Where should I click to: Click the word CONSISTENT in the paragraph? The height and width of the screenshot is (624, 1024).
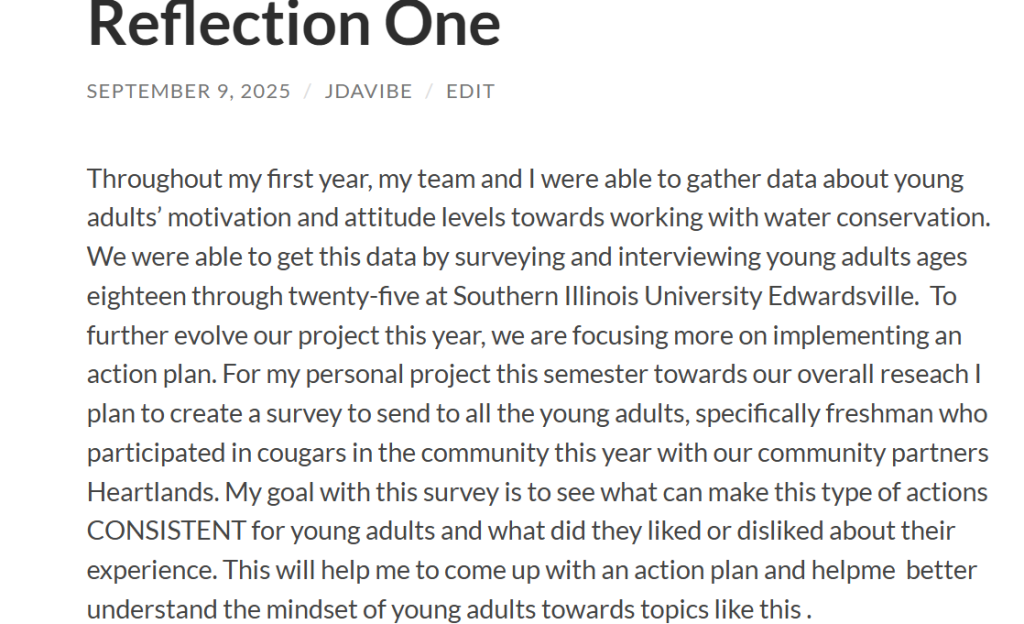click(166, 531)
